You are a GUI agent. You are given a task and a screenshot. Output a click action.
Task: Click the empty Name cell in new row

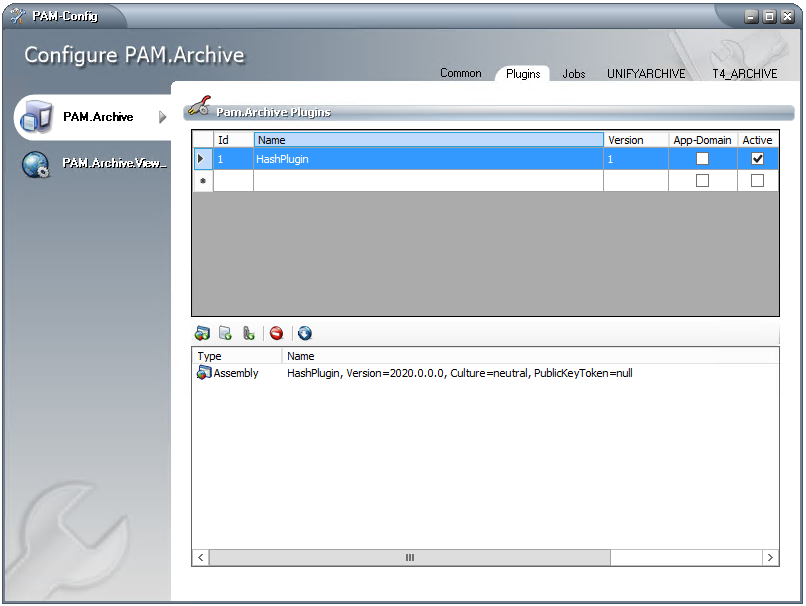pos(428,180)
